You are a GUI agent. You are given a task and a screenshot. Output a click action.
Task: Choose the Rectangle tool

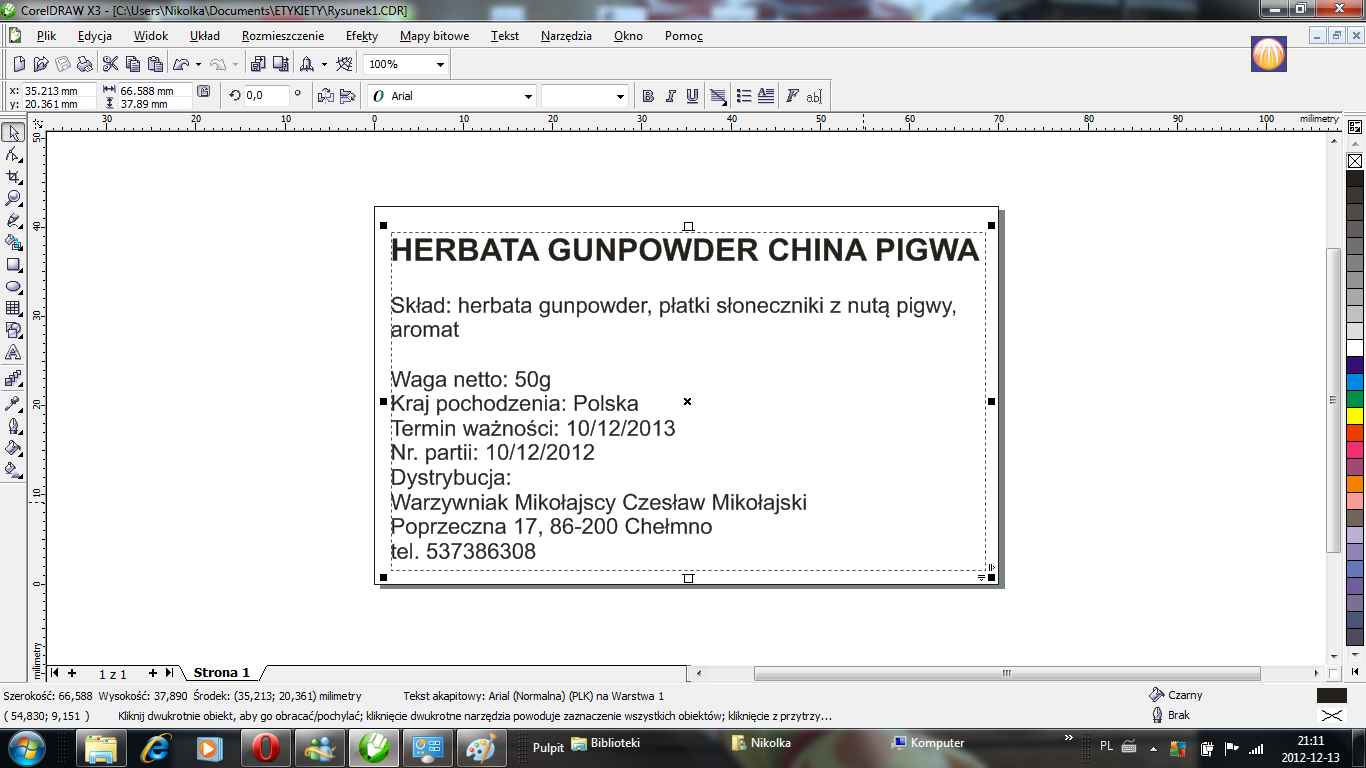click(x=14, y=265)
